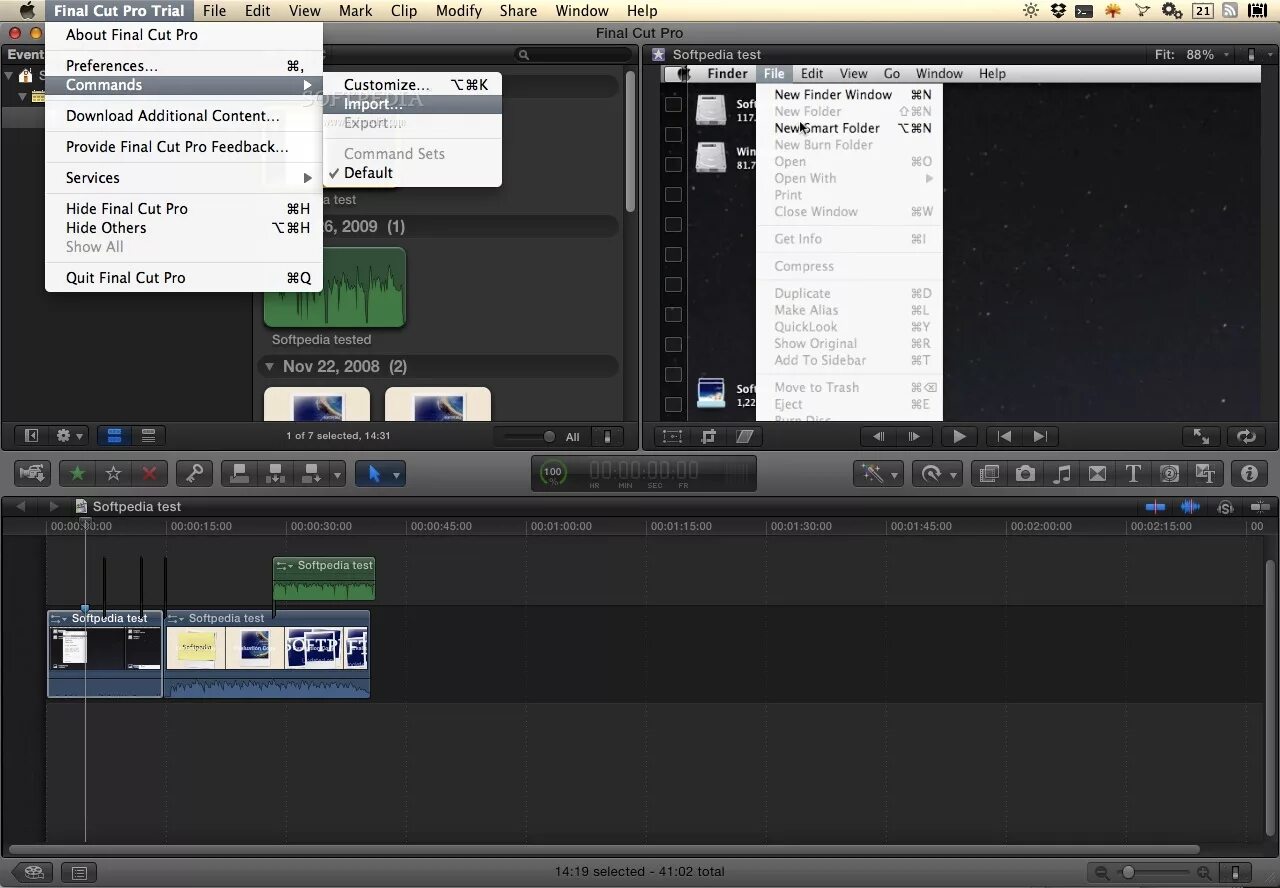This screenshot has width=1280, height=888.
Task: Choose Download Additional Content…
Action: 184,116
